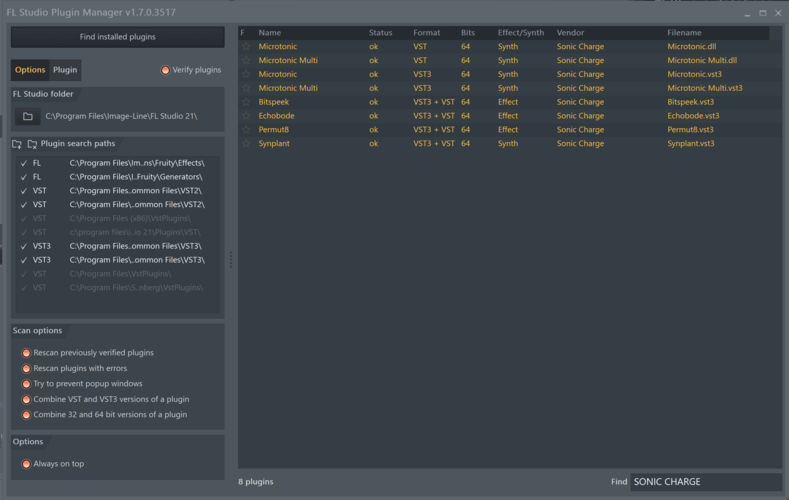Star the Synplant plugin as favorite
789x500 pixels.
(x=246, y=143)
